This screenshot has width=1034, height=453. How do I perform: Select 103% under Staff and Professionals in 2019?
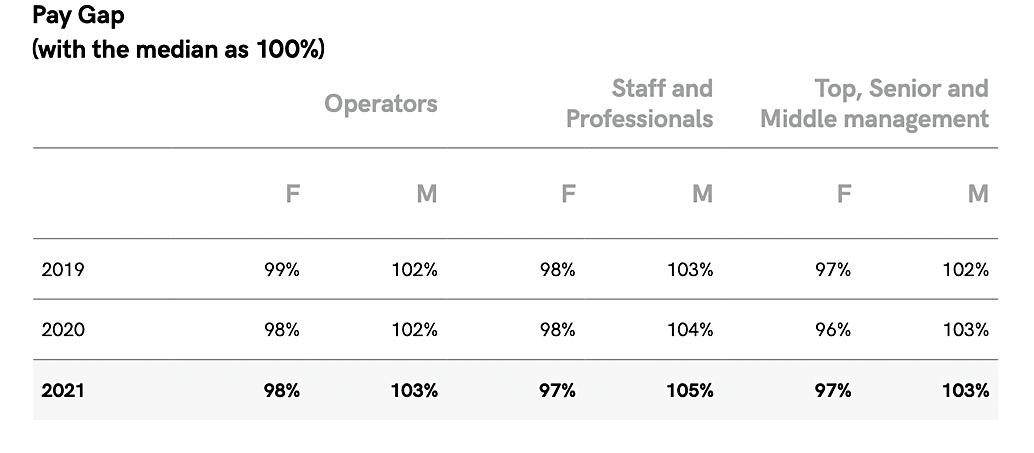(690, 269)
